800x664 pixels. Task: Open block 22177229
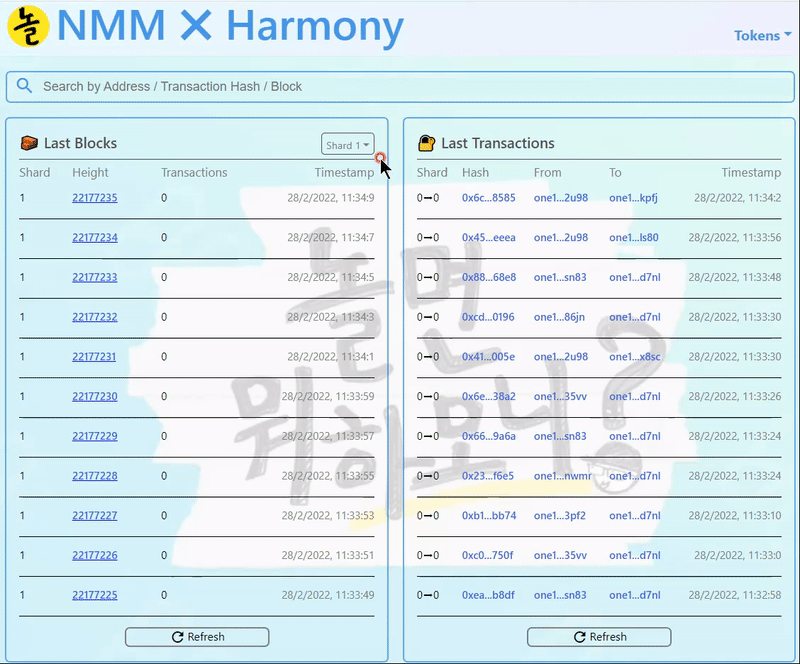94,436
